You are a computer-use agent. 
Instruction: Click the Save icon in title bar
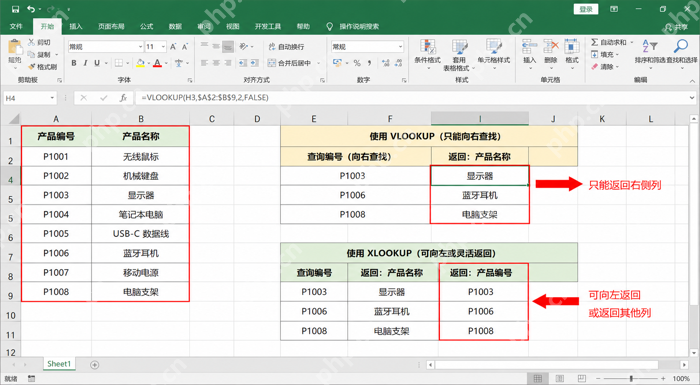[16, 9]
